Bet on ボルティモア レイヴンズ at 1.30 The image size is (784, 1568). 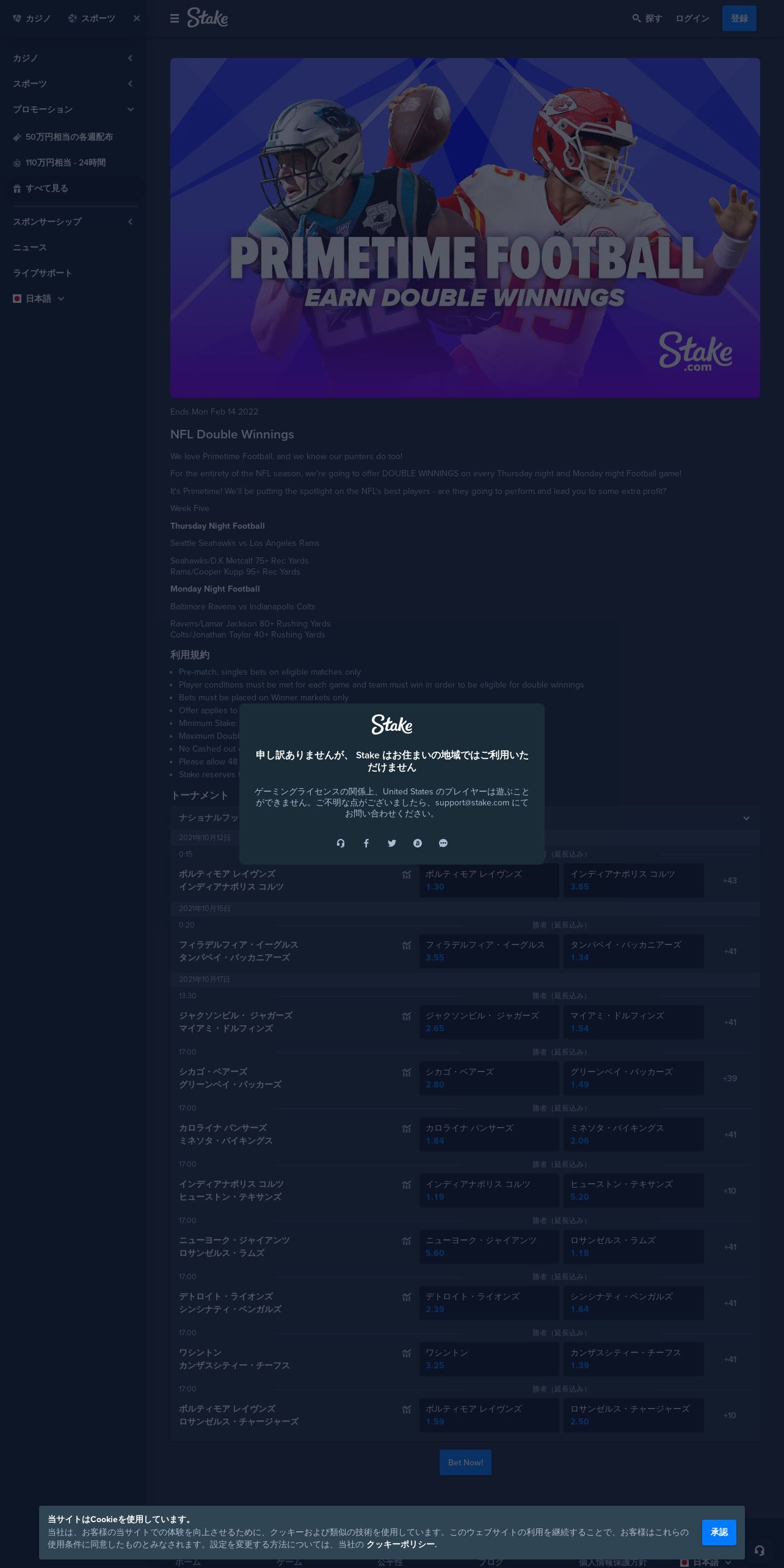point(489,880)
